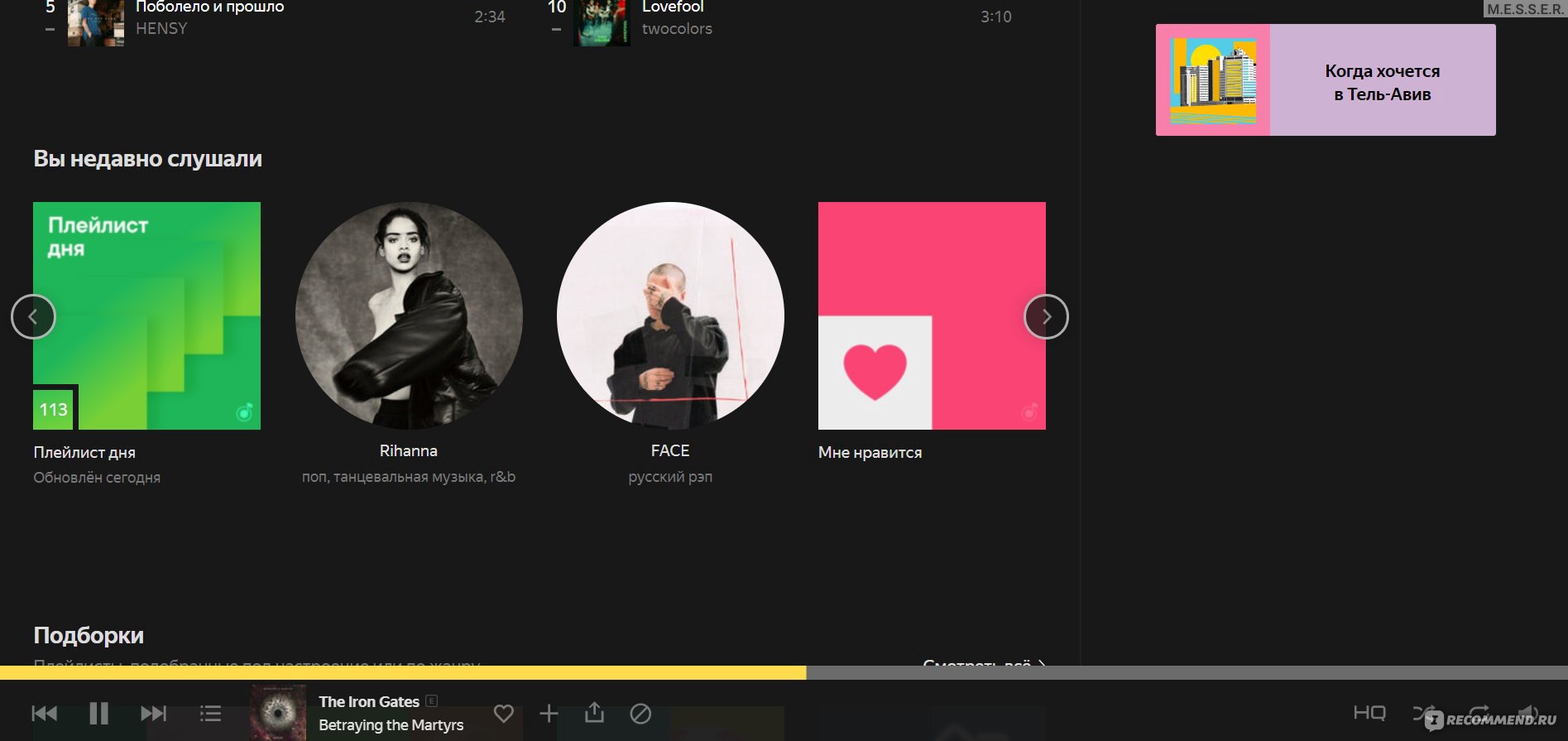Open the FACE artist photo
Screen dimensions: 1568x741
(670, 315)
